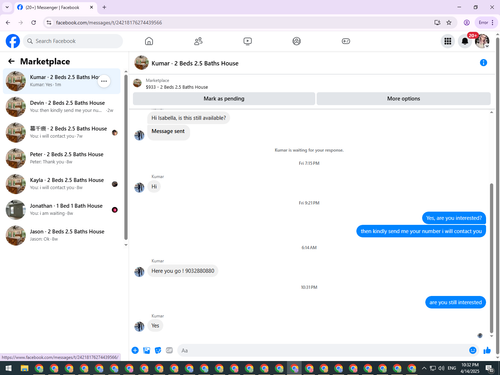Select the Messenger | Facebook tab
Screen dimensions: 500x375
pyautogui.click(x=55, y=7)
